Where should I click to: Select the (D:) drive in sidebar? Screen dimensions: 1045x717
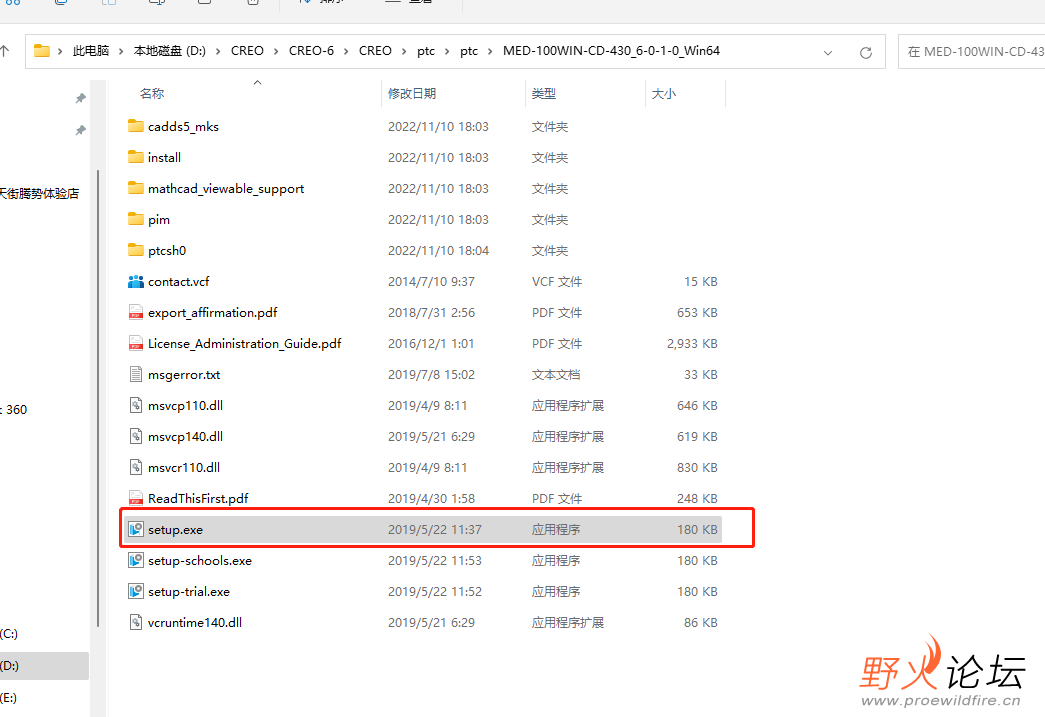[x=44, y=666]
